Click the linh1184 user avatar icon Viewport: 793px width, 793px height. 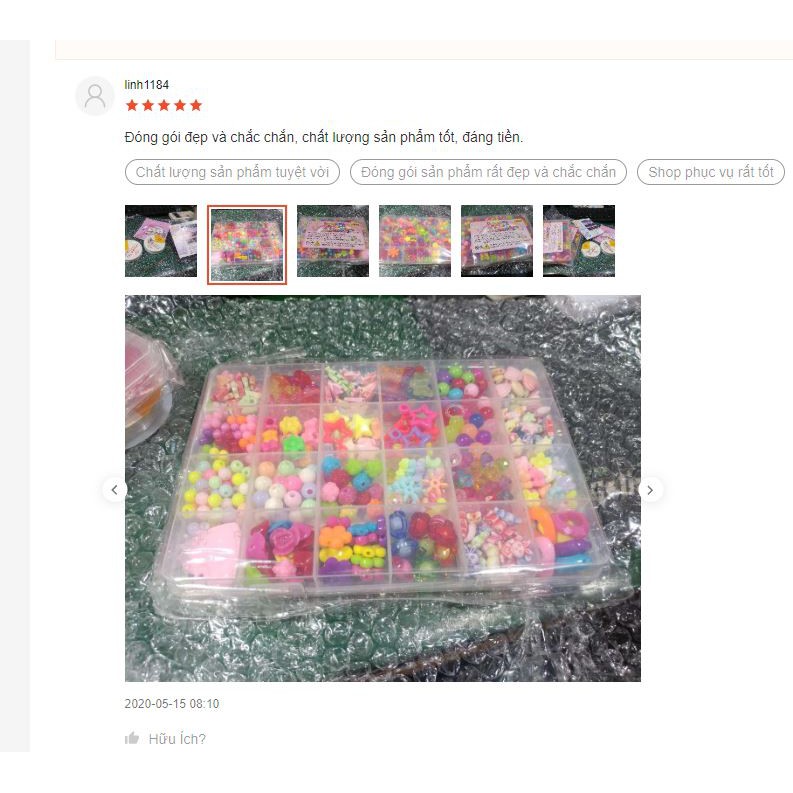[95, 96]
